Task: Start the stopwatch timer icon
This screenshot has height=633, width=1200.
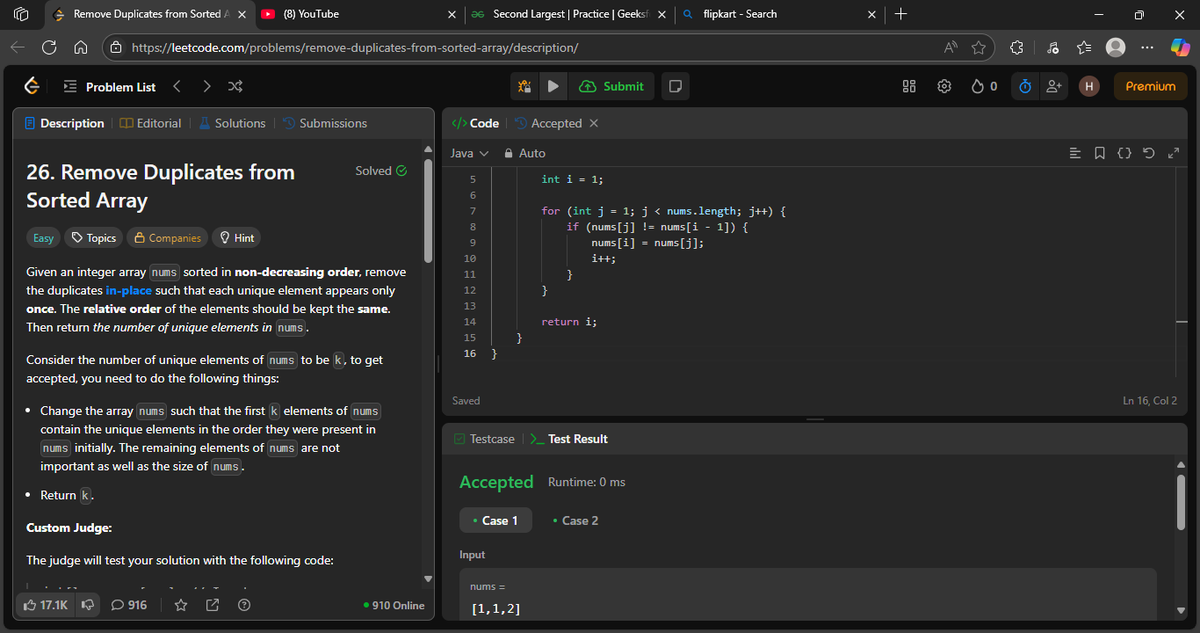Action: coord(1025,87)
